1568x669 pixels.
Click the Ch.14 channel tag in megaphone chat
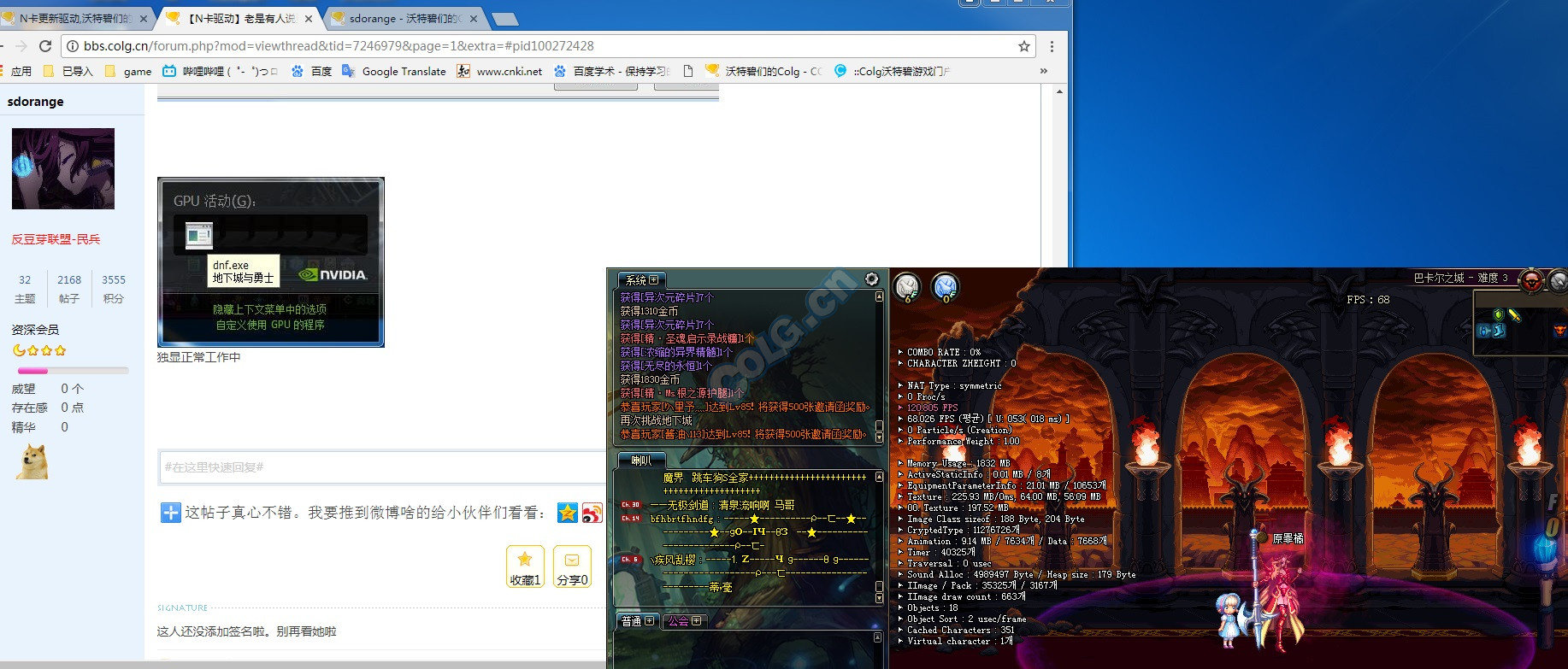(x=631, y=519)
